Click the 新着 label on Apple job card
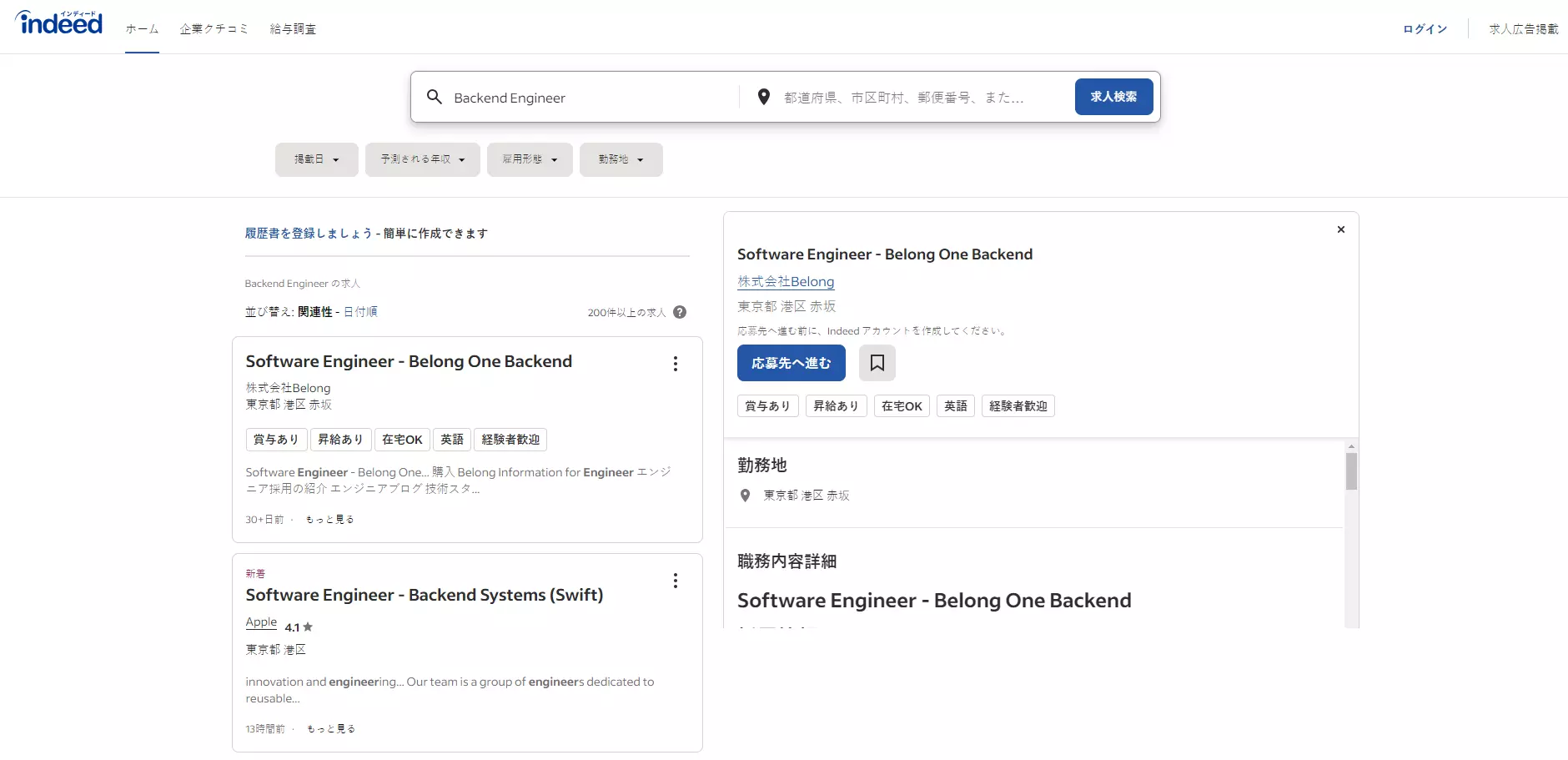This screenshot has height=760, width=1568. pyautogui.click(x=255, y=574)
